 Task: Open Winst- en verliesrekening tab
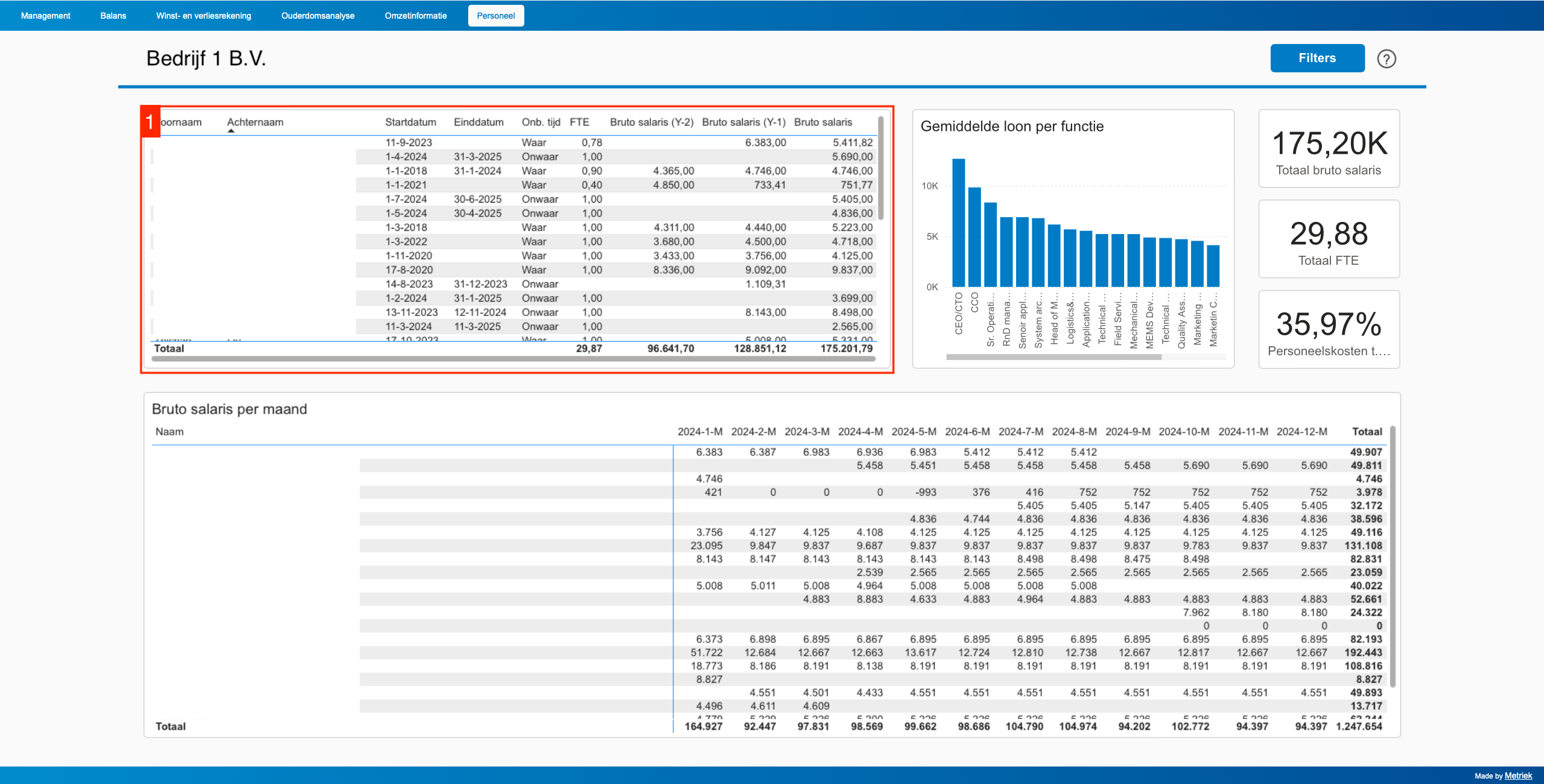pyautogui.click(x=203, y=16)
